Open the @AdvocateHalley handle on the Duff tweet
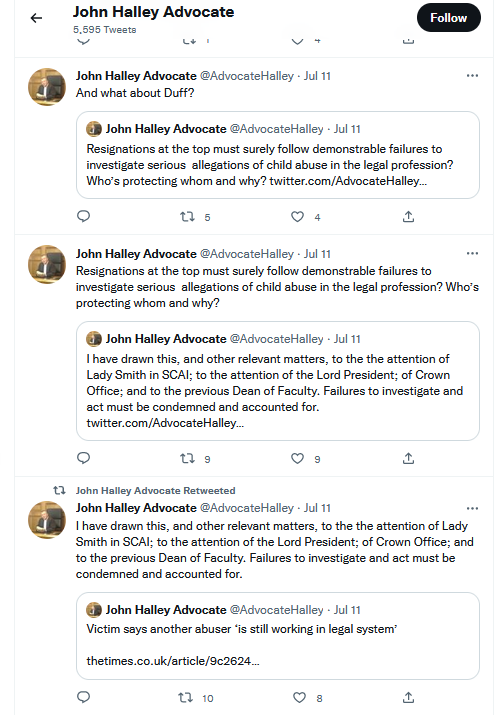The height and width of the screenshot is (715, 495). point(247,76)
